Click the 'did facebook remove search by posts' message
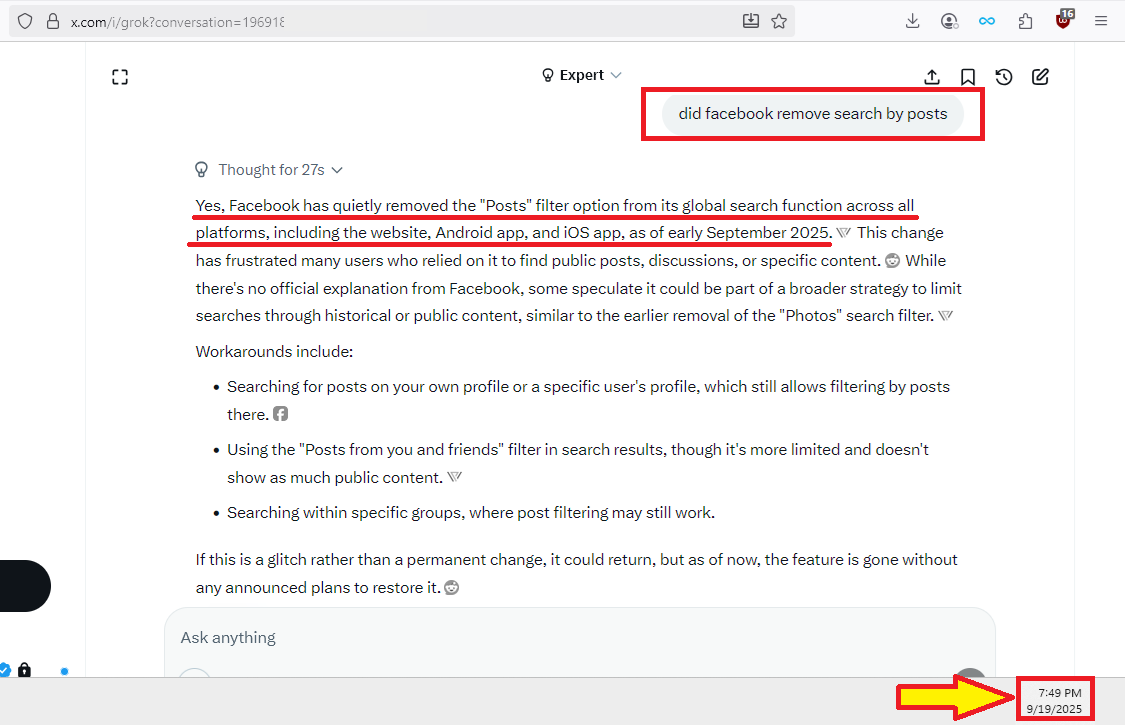The image size is (1125, 725). click(812, 114)
